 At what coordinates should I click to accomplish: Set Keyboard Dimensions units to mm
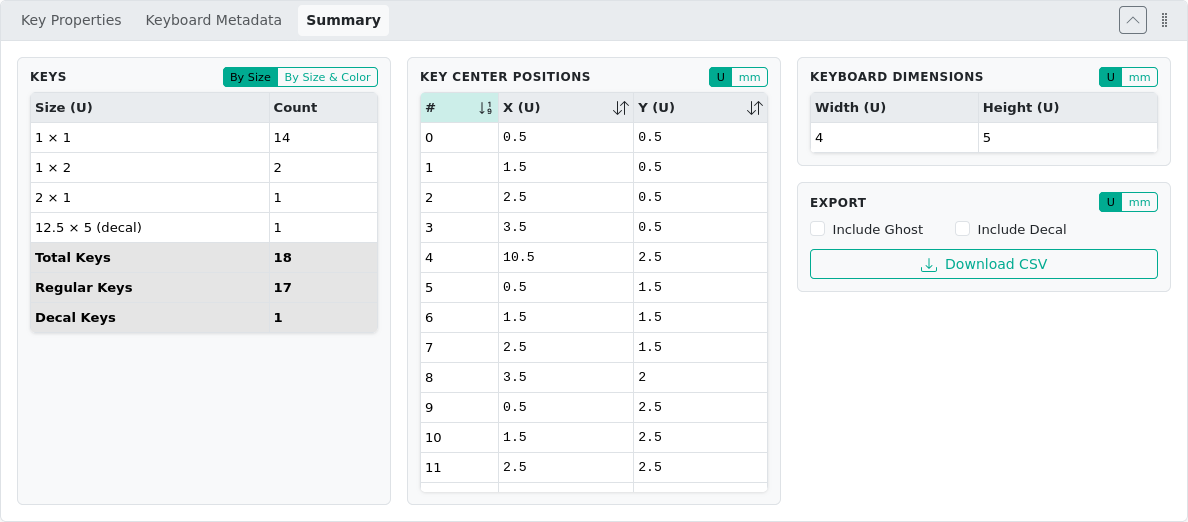(1139, 77)
